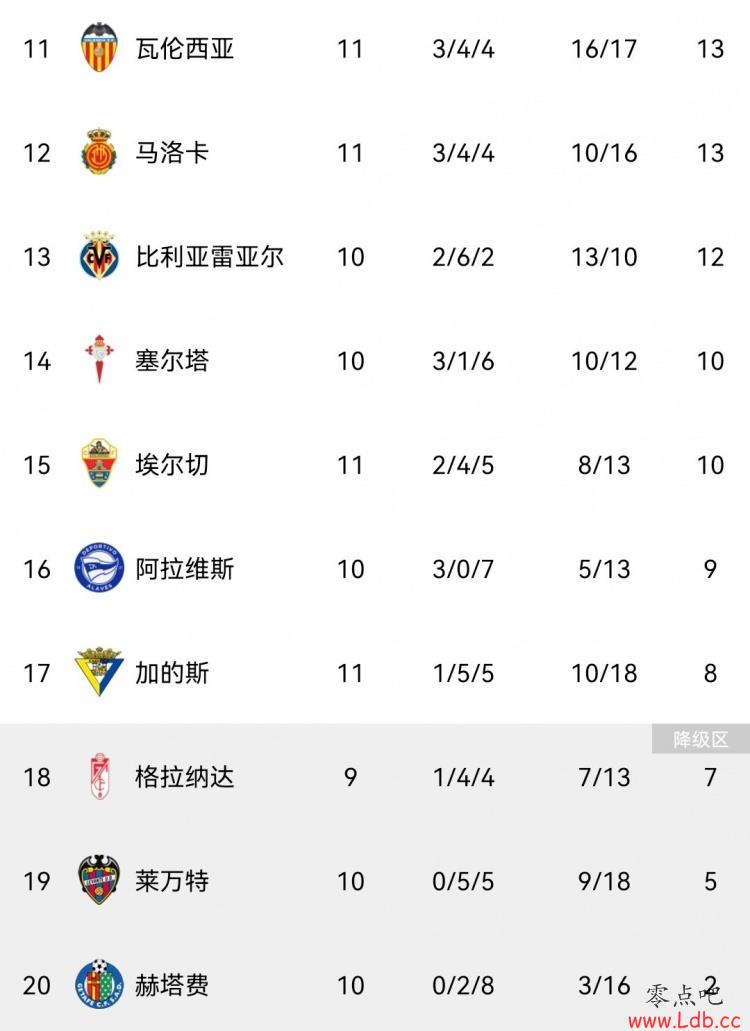Select the 阿拉维斯 team name
Image resolution: width=750 pixels, height=1031 pixels.
pyautogui.click(x=185, y=569)
